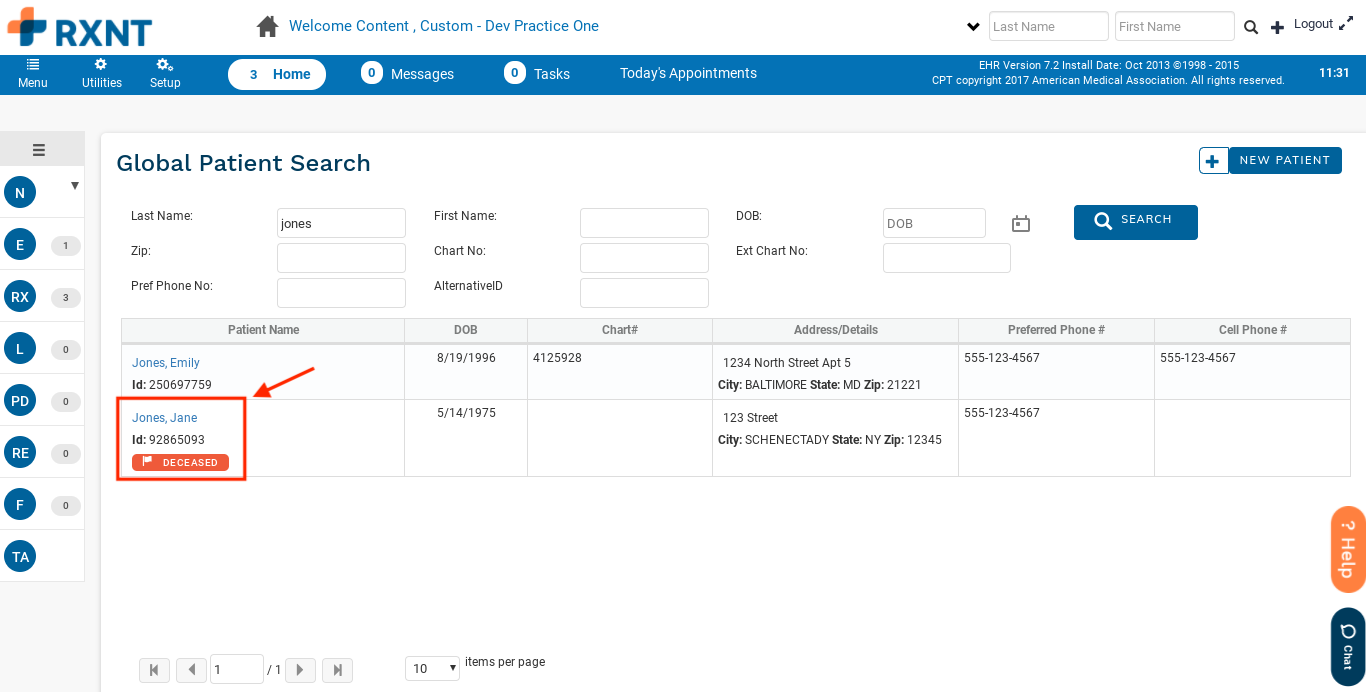Go to the next results page
Screen dimensions: 1366x692
click(300, 670)
